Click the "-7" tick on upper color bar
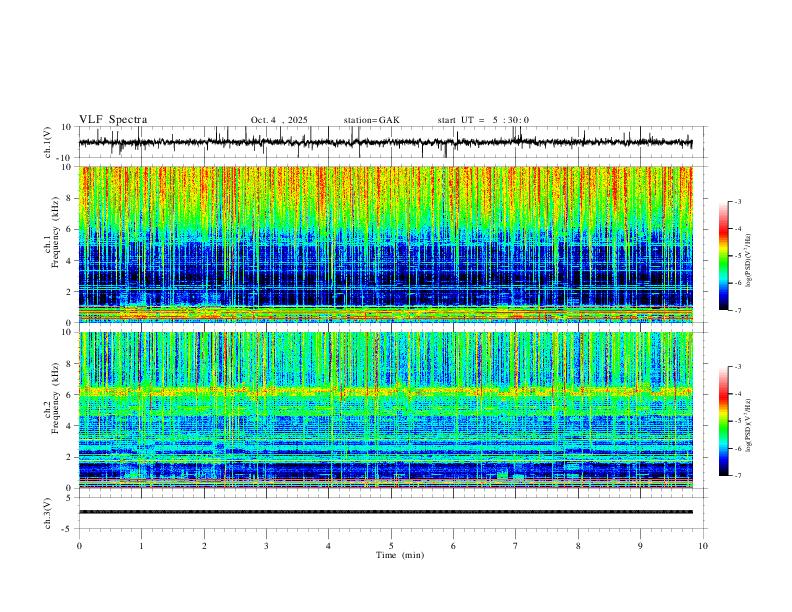 coord(737,311)
